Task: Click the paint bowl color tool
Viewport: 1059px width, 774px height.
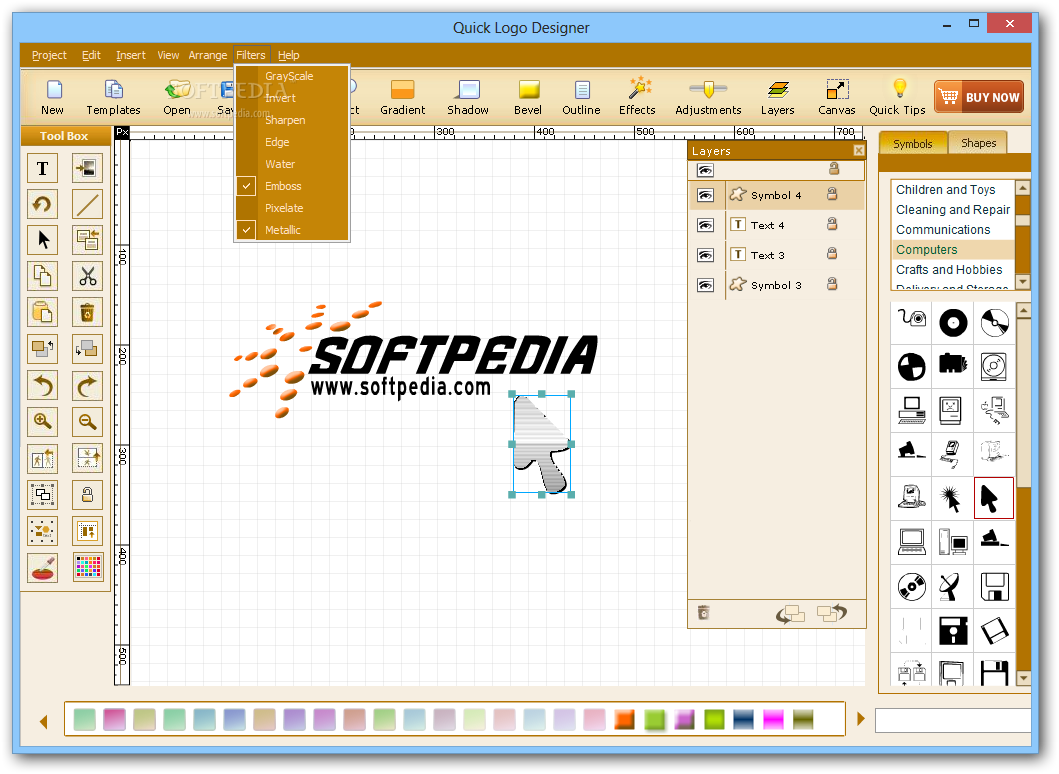Action: [43, 567]
